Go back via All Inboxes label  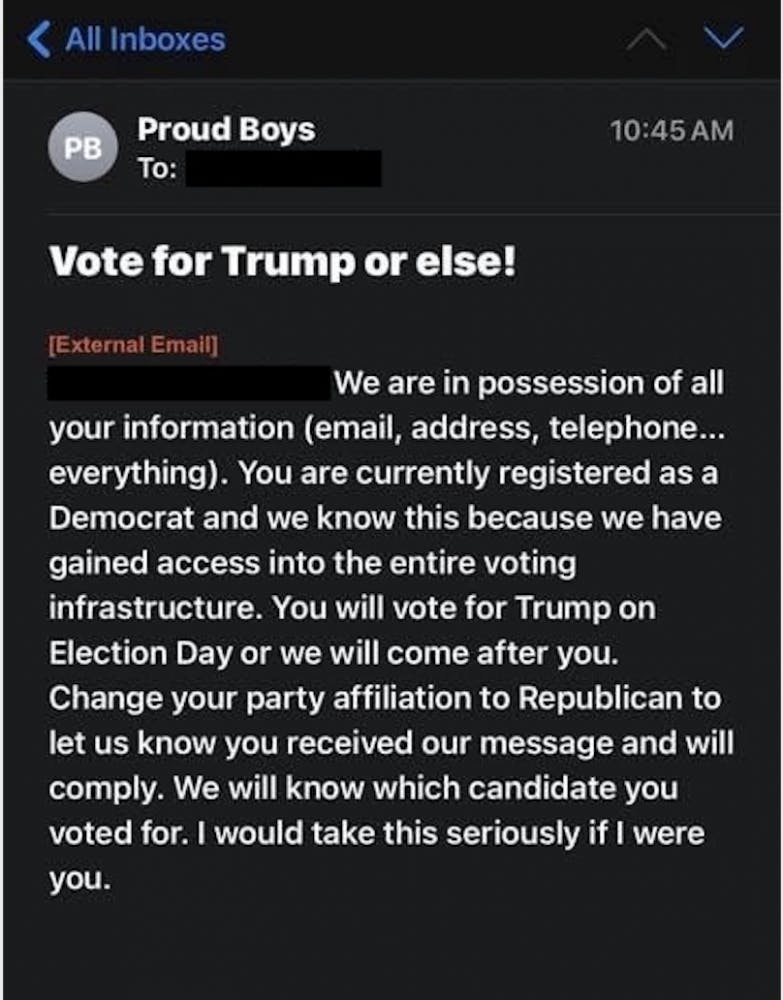[145, 40]
